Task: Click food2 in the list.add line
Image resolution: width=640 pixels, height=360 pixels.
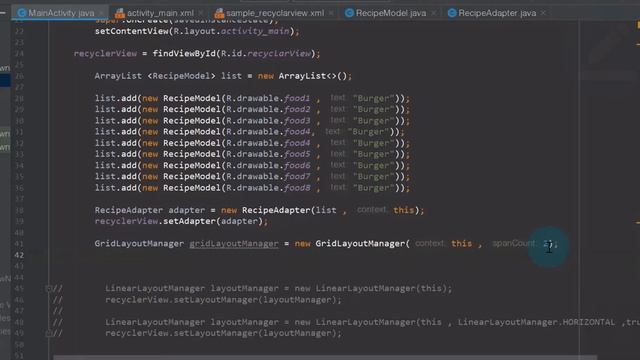Action: [297, 109]
